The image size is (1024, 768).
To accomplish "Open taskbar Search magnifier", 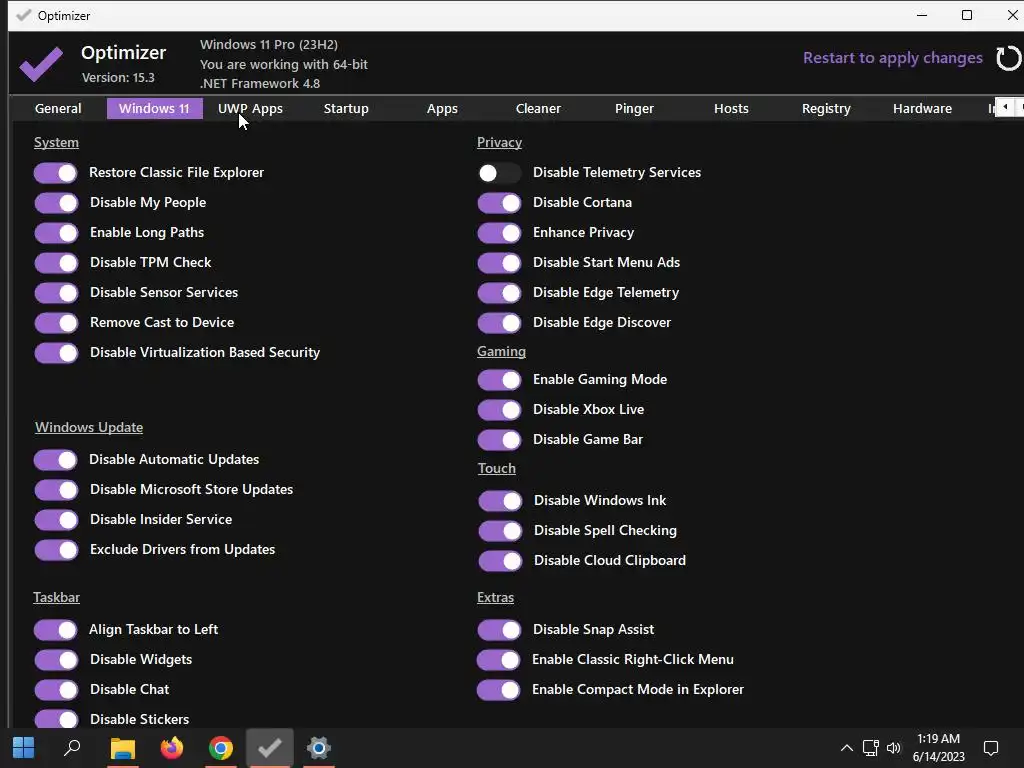I will (x=72, y=748).
